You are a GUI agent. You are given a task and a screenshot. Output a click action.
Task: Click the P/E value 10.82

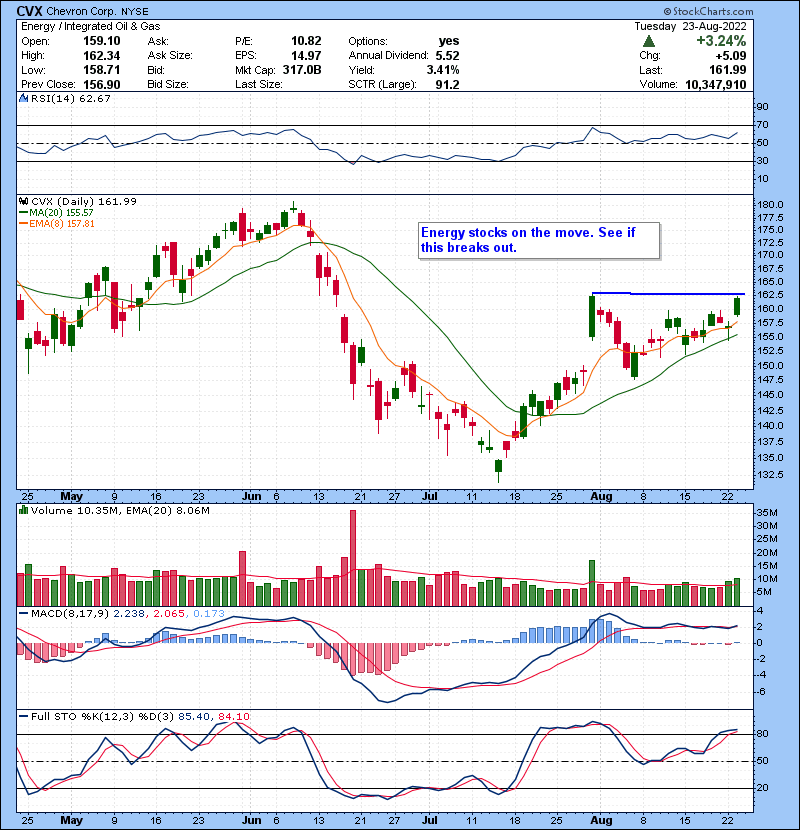306,41
